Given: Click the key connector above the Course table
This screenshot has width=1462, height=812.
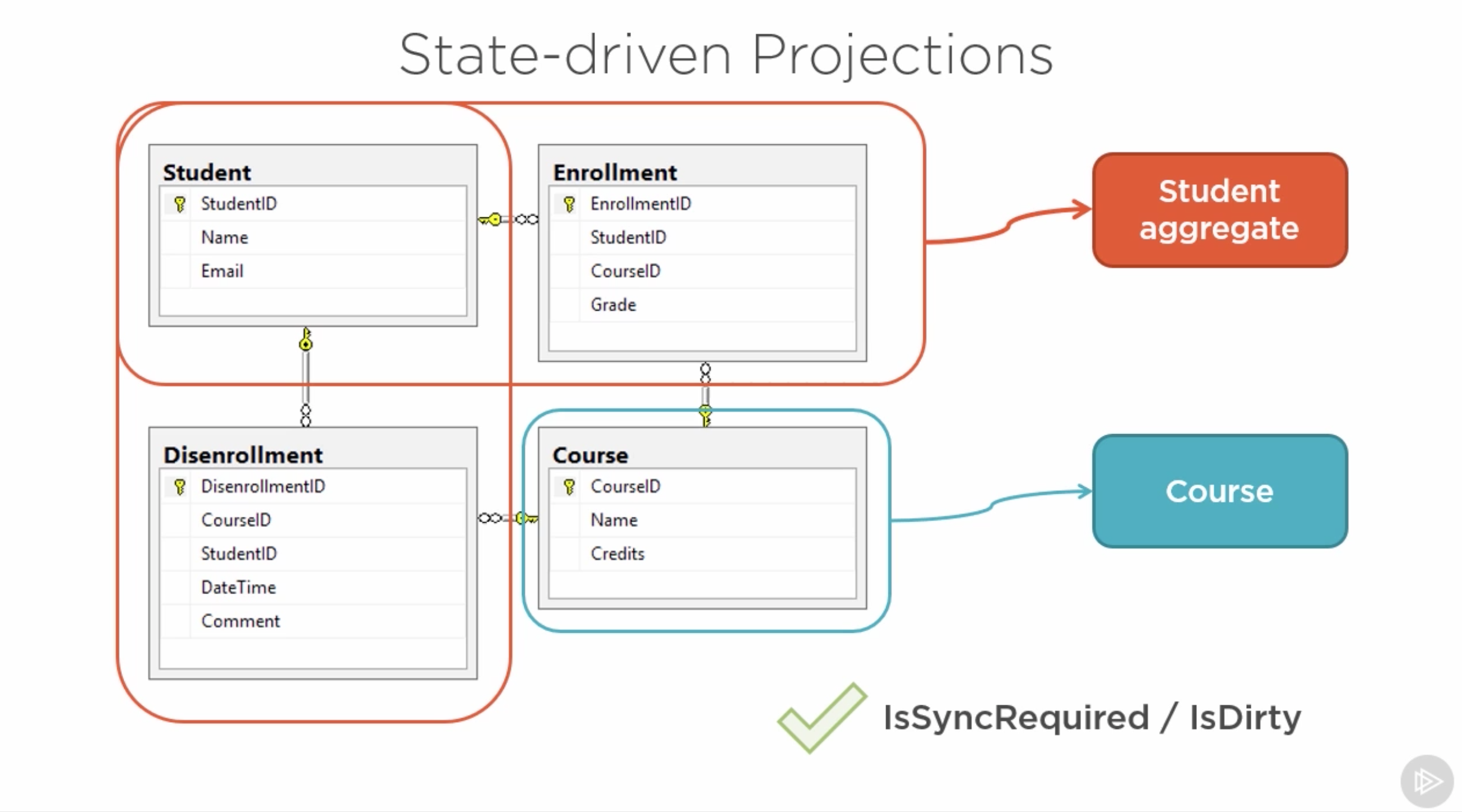Looking at the screenshot, I should tap(706, 394).
